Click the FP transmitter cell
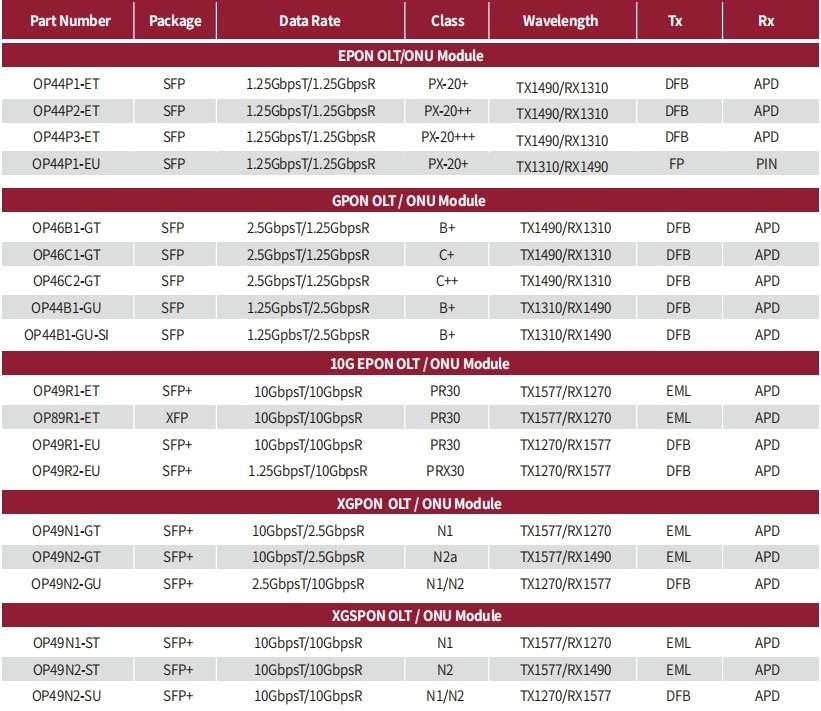 tap(676, 164)
